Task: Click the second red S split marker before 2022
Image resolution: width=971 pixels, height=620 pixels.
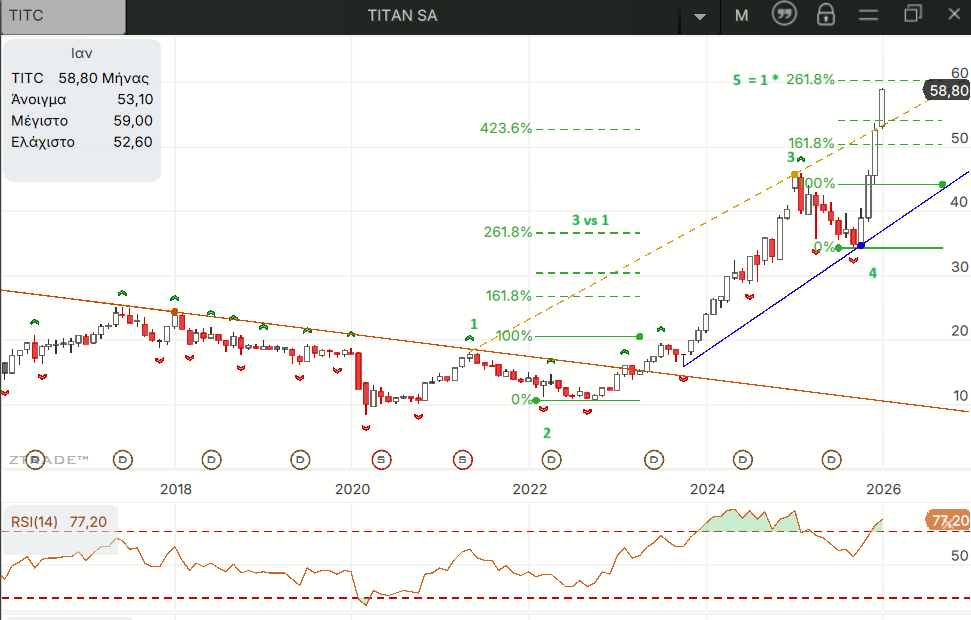Action: pos(462,460)
